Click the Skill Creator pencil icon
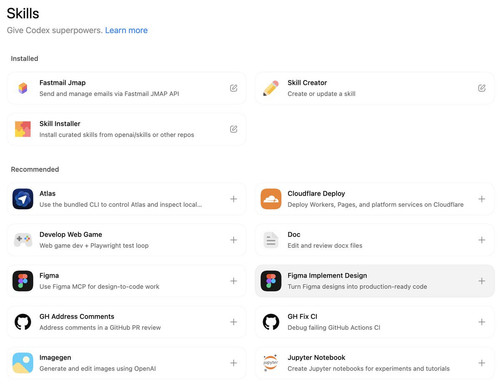The width and height of the screenshot is (500, 387). pos(271,88)
